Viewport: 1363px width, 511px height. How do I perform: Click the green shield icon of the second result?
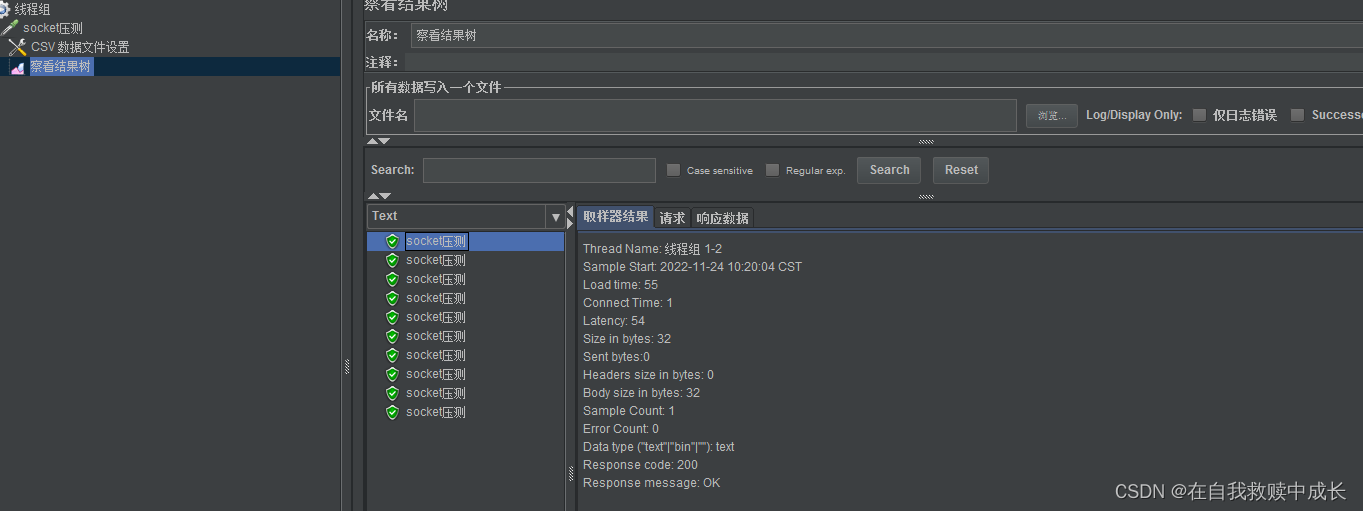pos(393,260)
